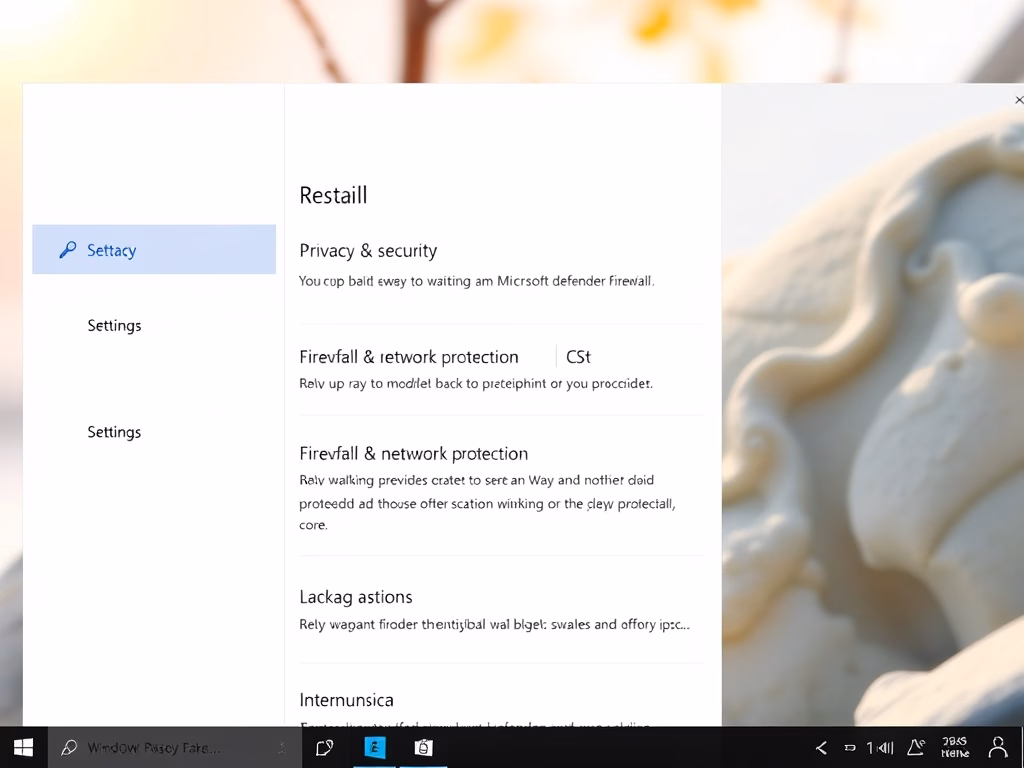The width and height of the screenshot is (1024, 768).
Task: Click the small battery icon in tray
Action: pyautogui.click(x=850, y=747)
